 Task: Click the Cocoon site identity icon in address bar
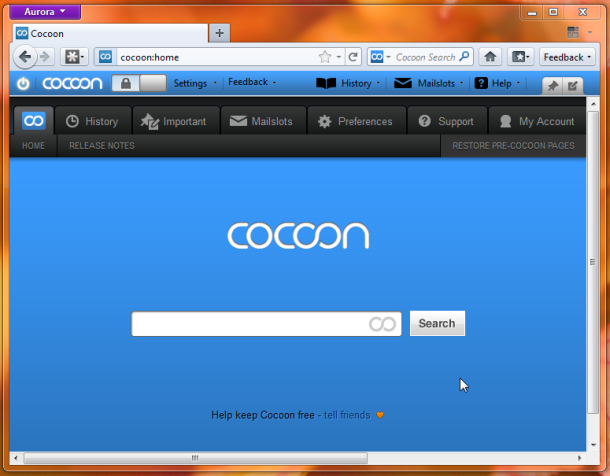click(x=105, y=57)
